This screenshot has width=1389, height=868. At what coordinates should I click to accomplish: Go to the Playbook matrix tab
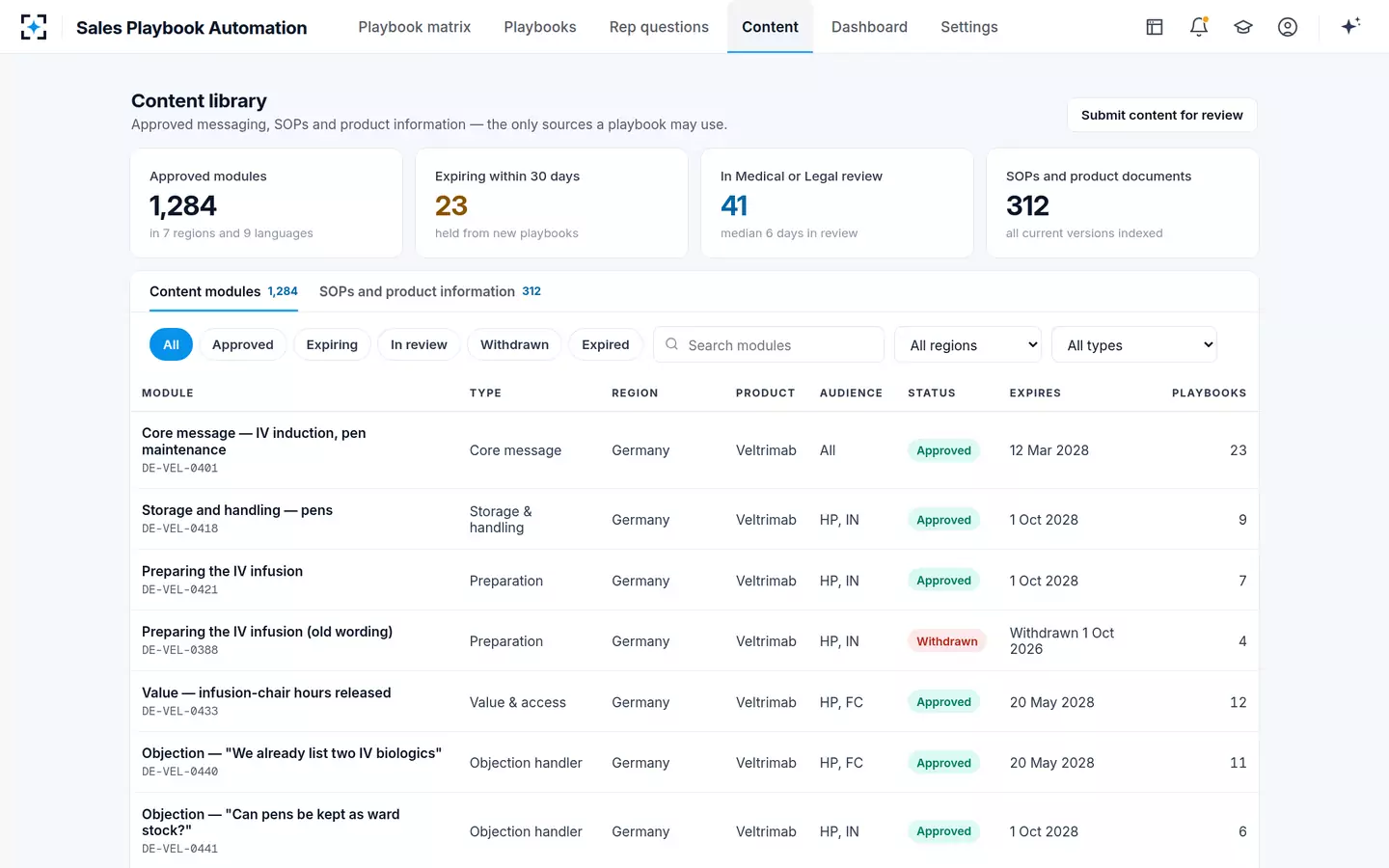coord(415,27)
